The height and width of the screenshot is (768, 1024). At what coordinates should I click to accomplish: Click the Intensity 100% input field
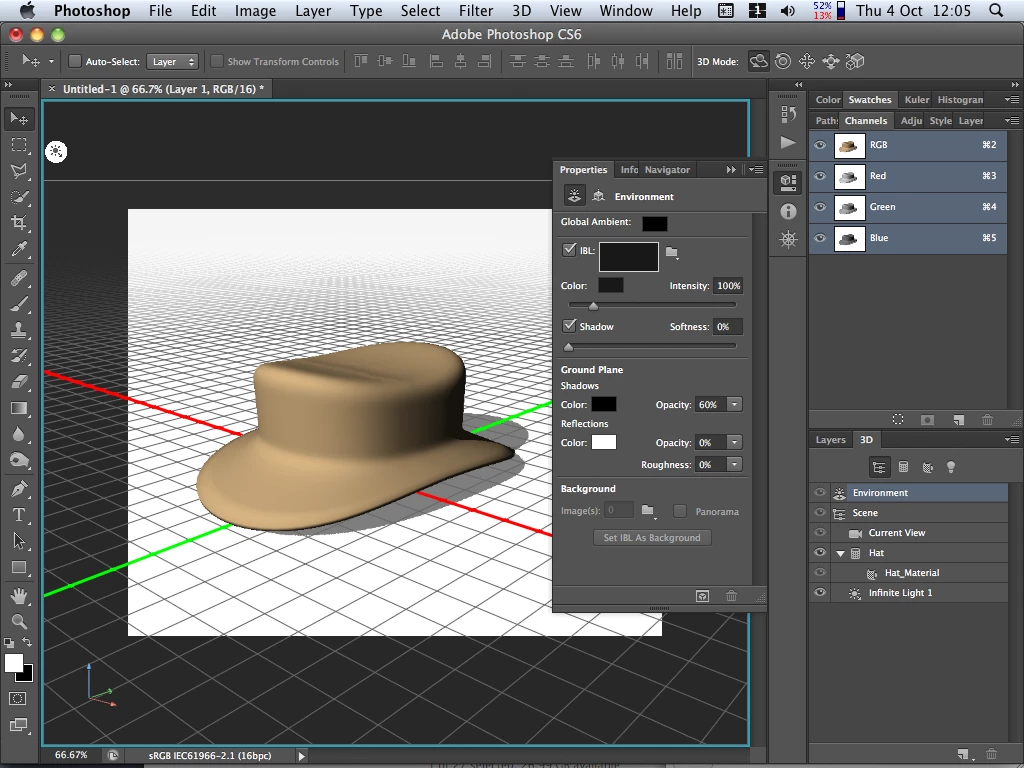click(x=727, y=286)
